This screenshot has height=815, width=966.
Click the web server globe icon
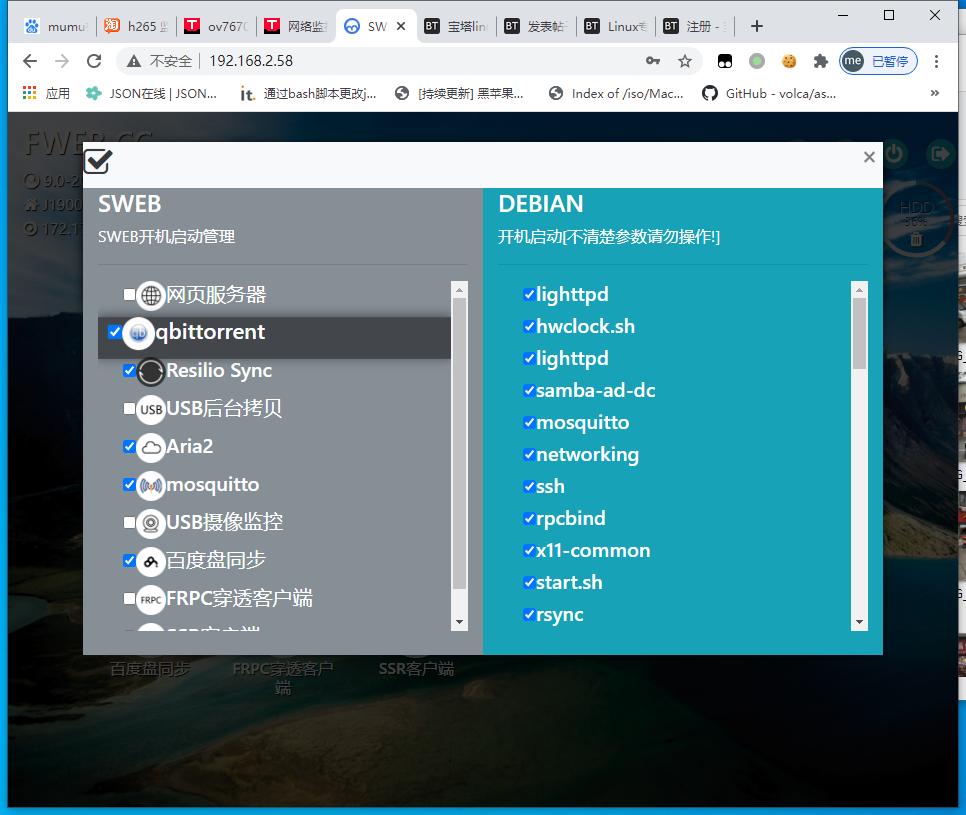click(x=150, y=295)
